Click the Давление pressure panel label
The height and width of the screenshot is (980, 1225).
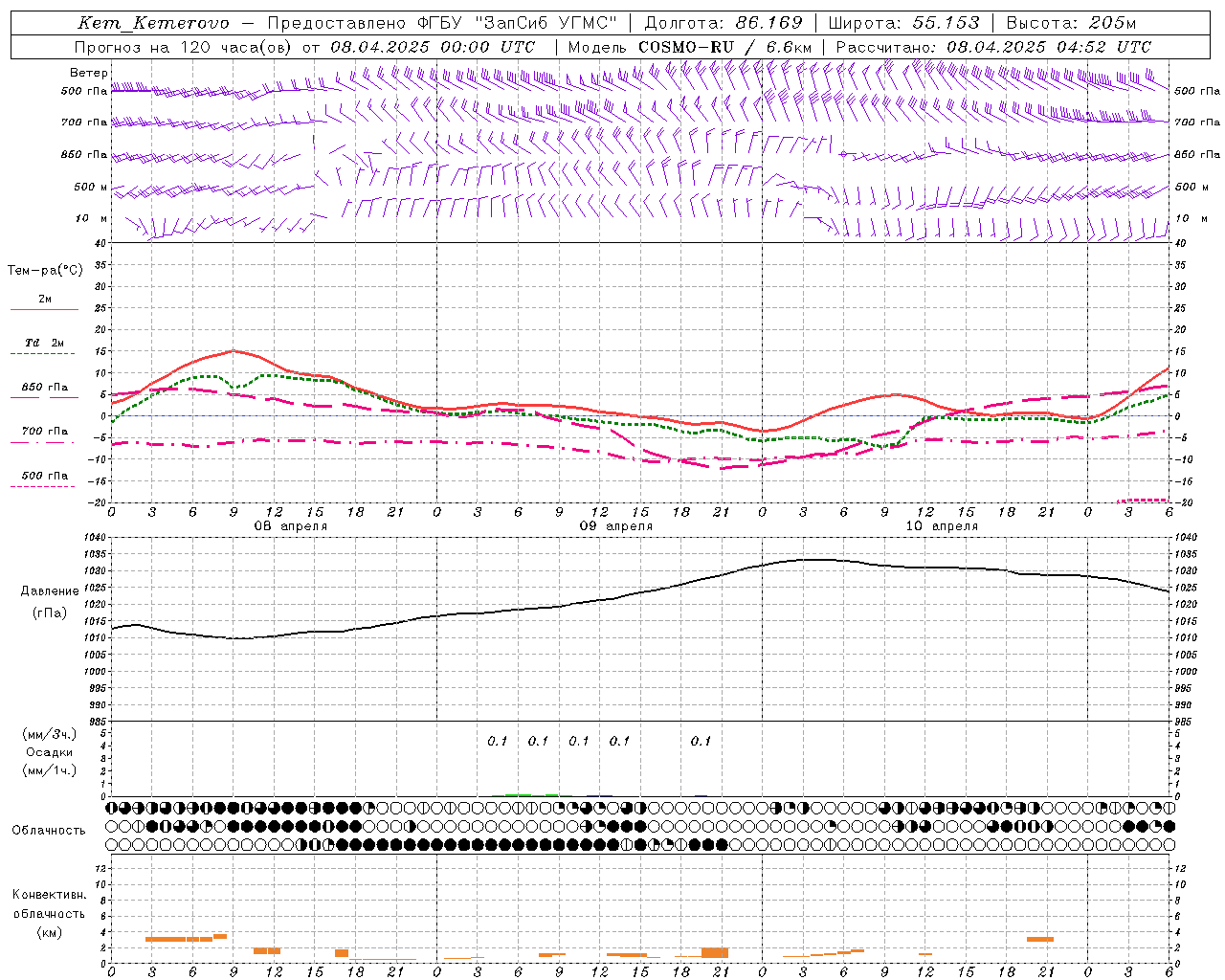pos(50,591)
